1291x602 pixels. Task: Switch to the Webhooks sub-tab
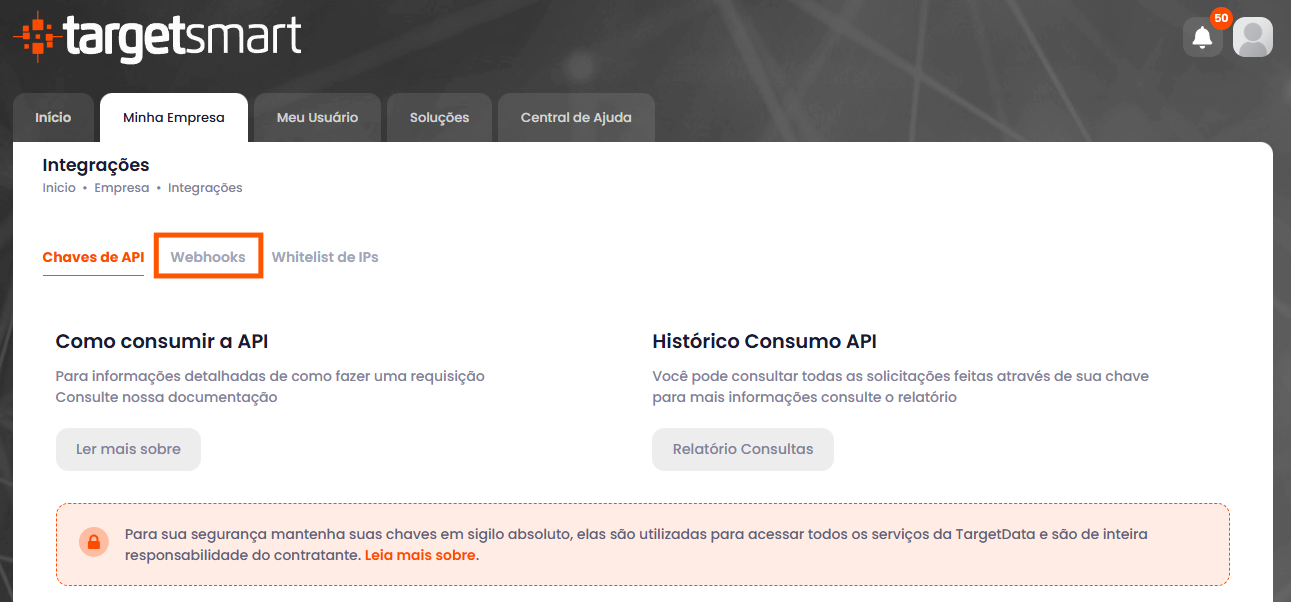[x=208, y=257]
